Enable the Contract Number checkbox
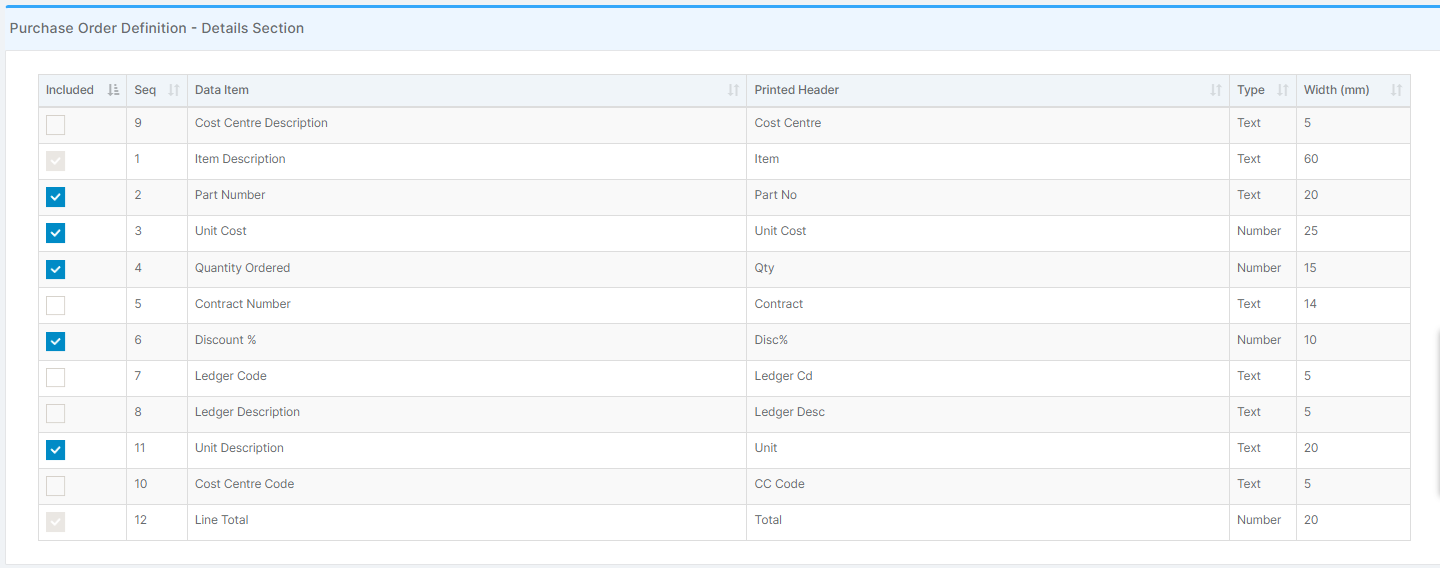1440x568 pixels. point(56,305)
